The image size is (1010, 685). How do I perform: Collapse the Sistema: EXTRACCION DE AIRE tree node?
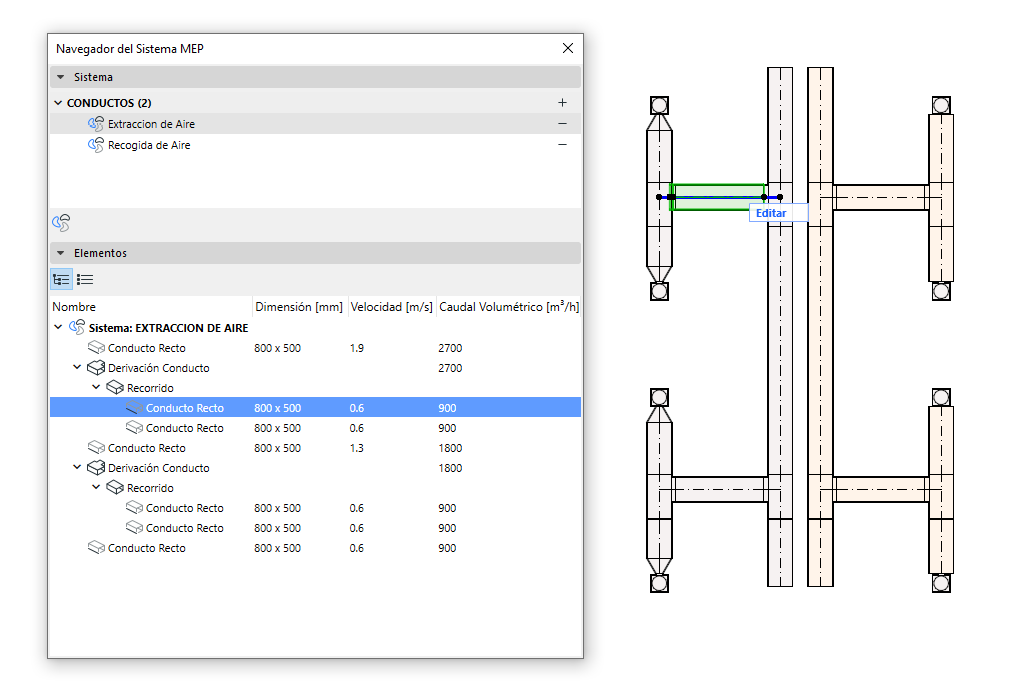click(58, 328)
